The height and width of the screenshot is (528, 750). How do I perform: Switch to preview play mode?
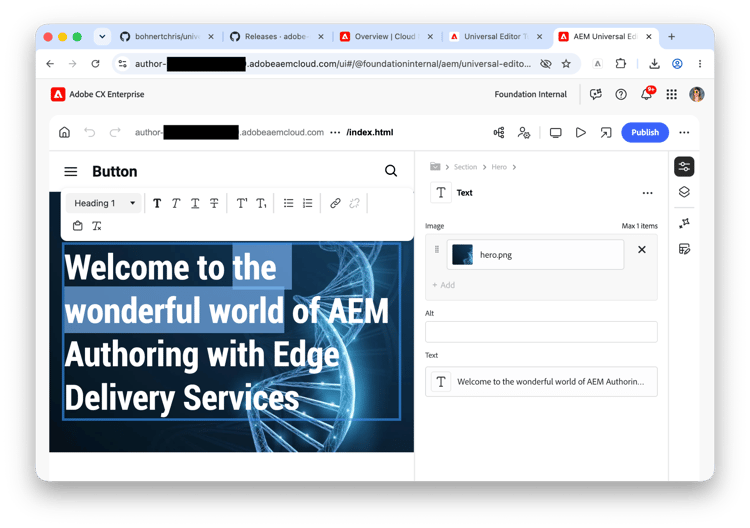point(581,132)
